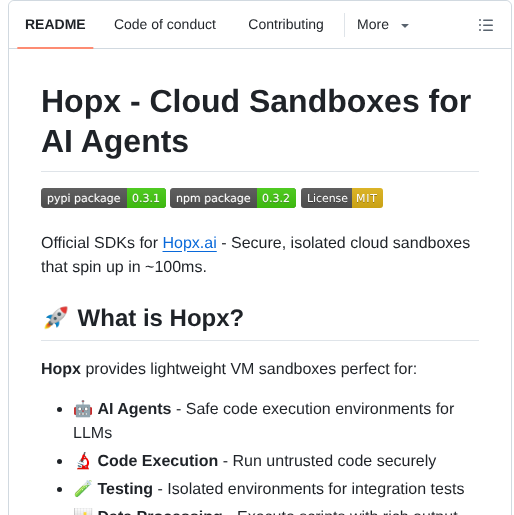Click the License MIT badge
Screen dimensions: 514x515
[x=342, y=198]
